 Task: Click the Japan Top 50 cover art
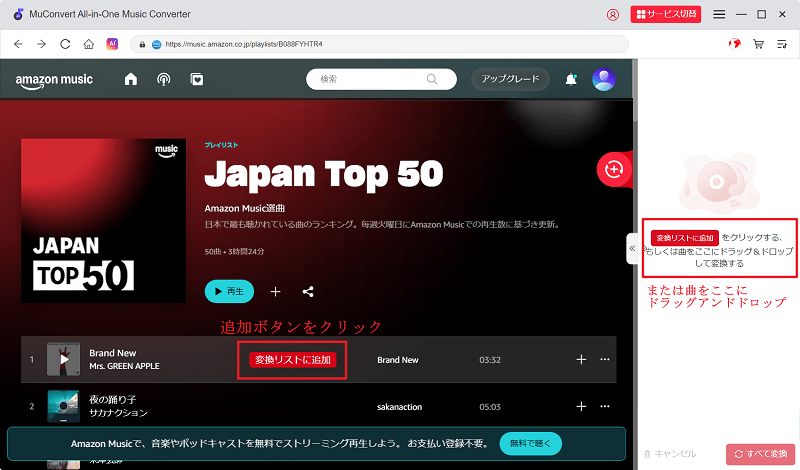point(104,221)
